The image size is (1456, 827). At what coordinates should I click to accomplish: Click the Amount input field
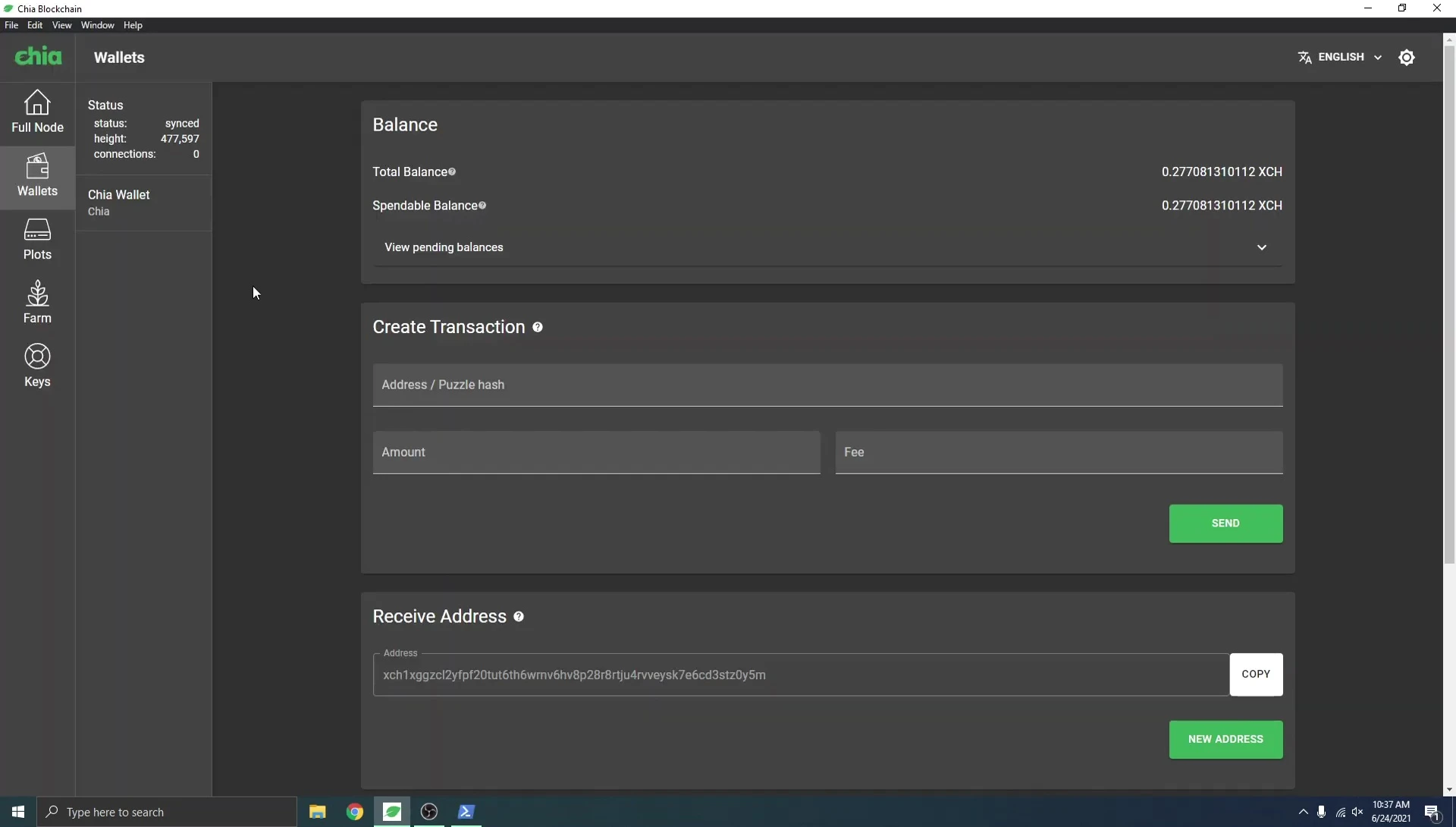[596, 452]
